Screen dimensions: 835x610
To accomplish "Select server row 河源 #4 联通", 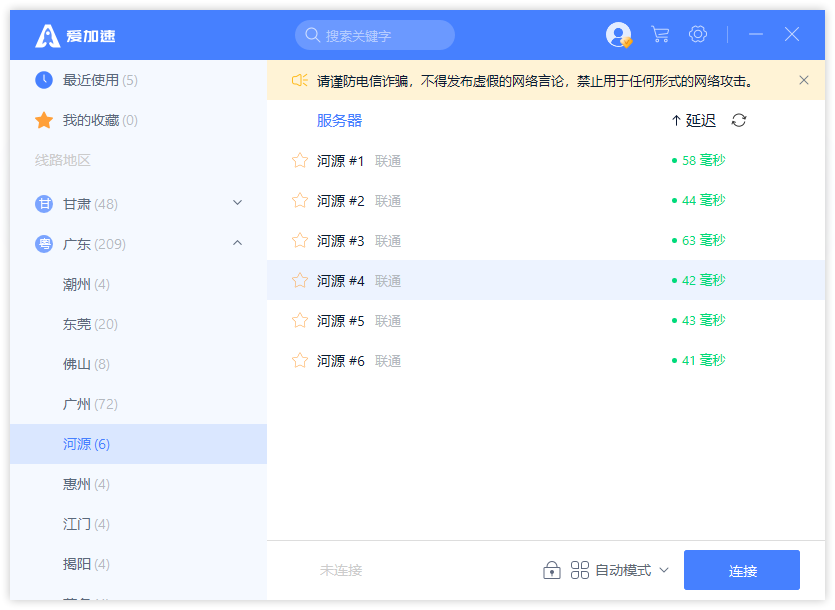I will pyautogui.click(x=546, y=280).
